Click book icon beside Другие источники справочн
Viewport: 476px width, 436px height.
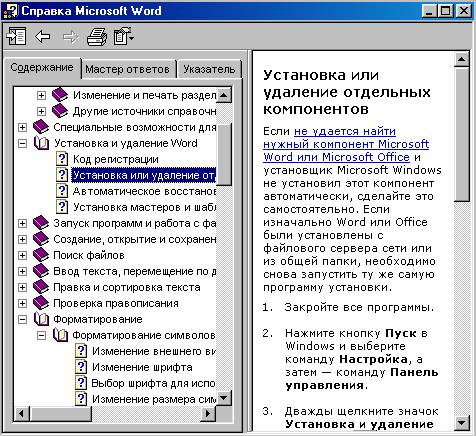click(x=60, y=111)
